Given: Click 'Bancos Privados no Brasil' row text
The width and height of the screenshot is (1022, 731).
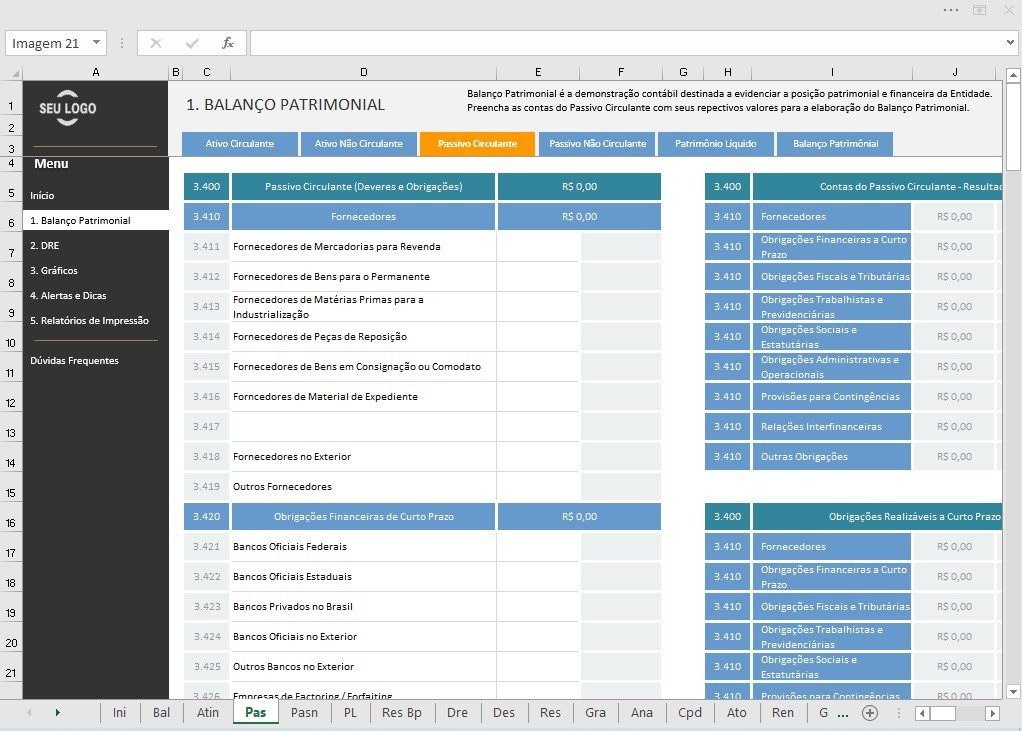Looking at the screenshot, I should (293, 607).
